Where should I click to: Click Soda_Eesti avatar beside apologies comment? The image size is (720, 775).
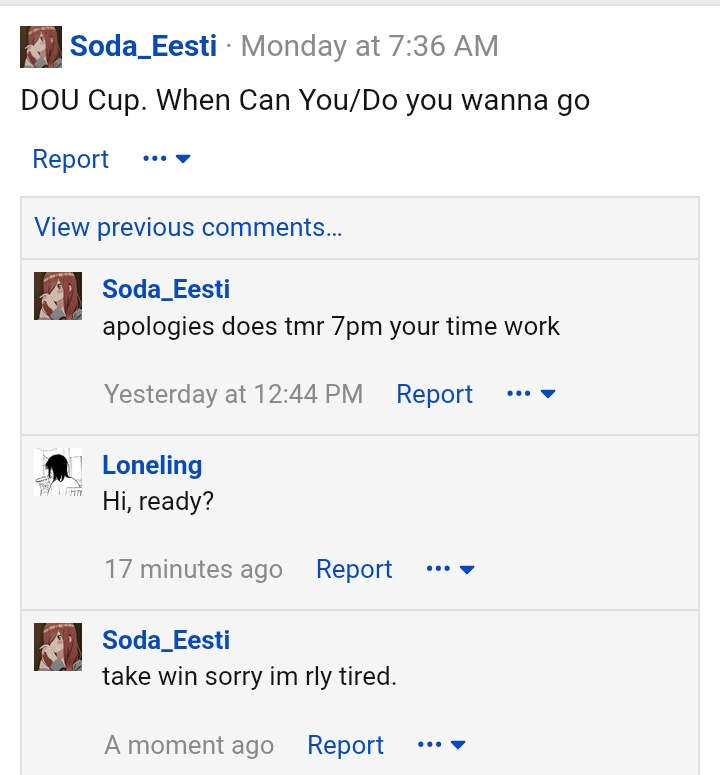[58, 296]
